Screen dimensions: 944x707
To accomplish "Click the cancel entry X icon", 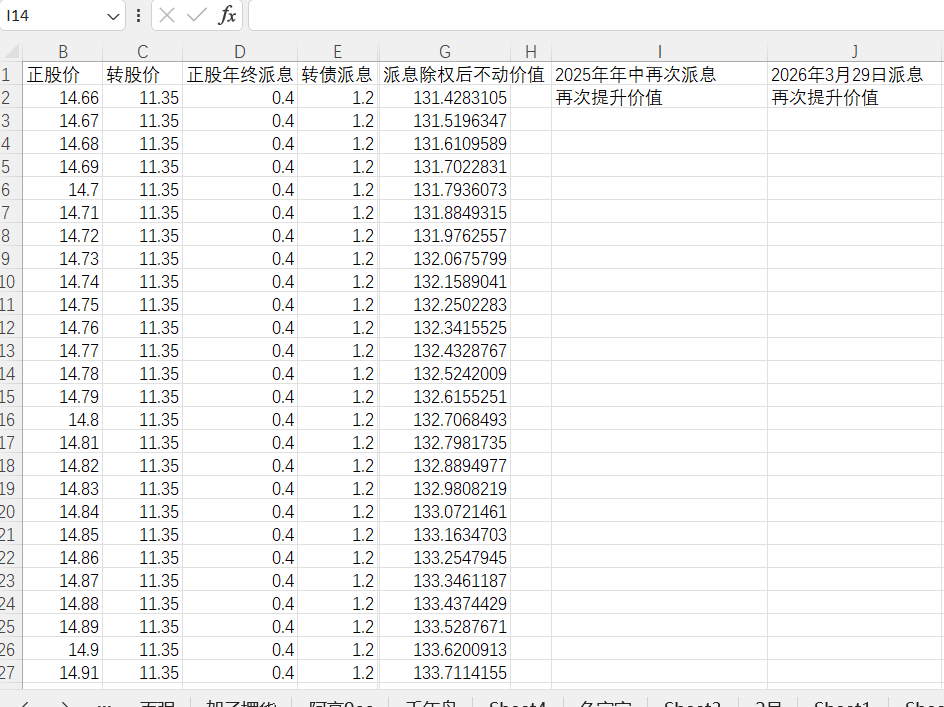I will (168, 16).
